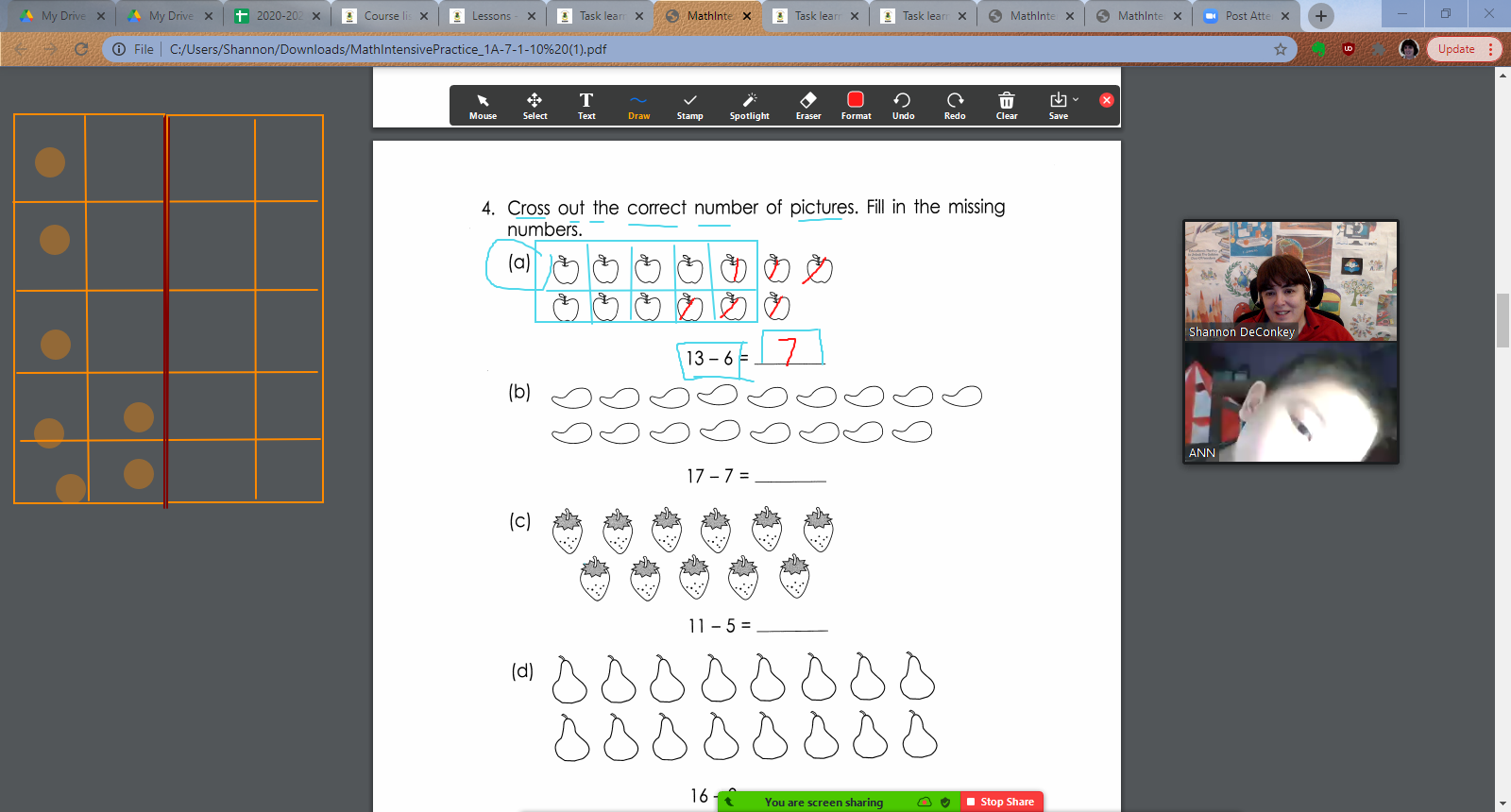
Task: Bookmark this page with star icon
Action: coord(1281,49)
